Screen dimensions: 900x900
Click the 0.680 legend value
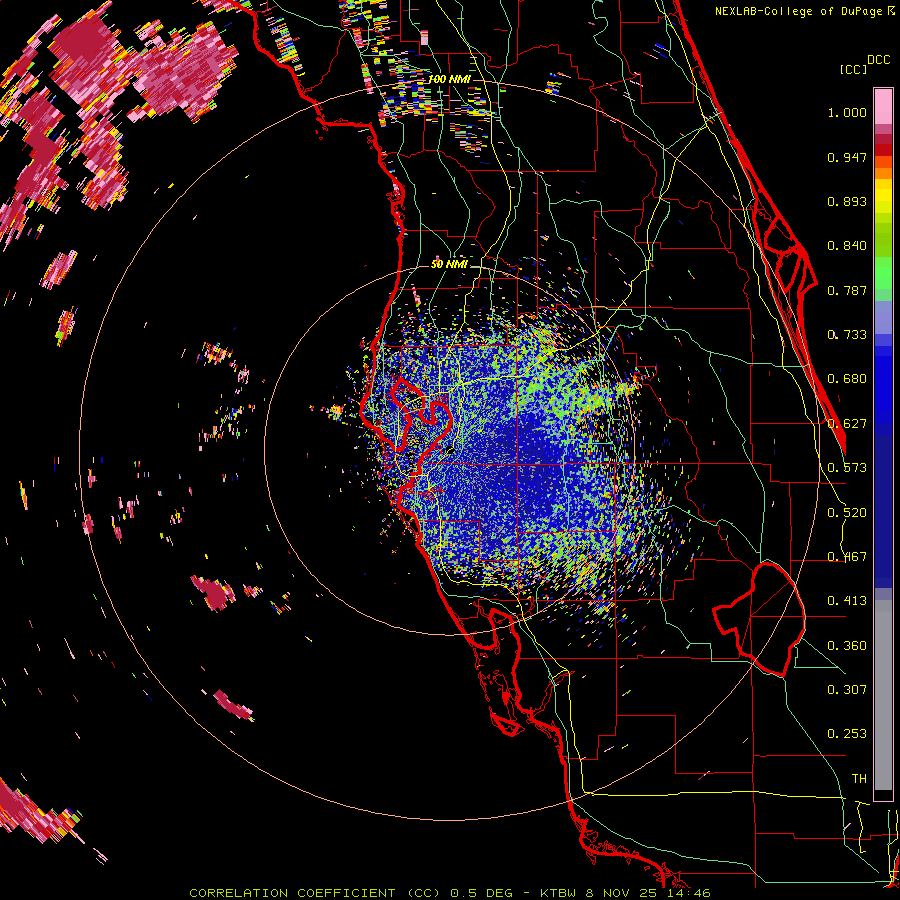(847, 379)
